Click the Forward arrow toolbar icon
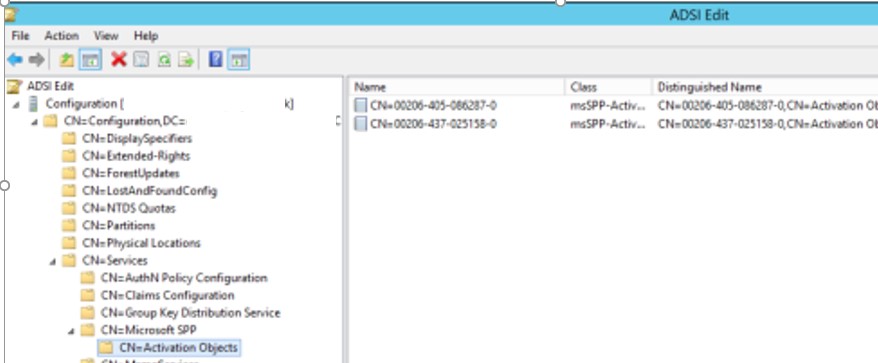Screen dimensions: 878x363 pyautogui.click(x=36, y=59)
